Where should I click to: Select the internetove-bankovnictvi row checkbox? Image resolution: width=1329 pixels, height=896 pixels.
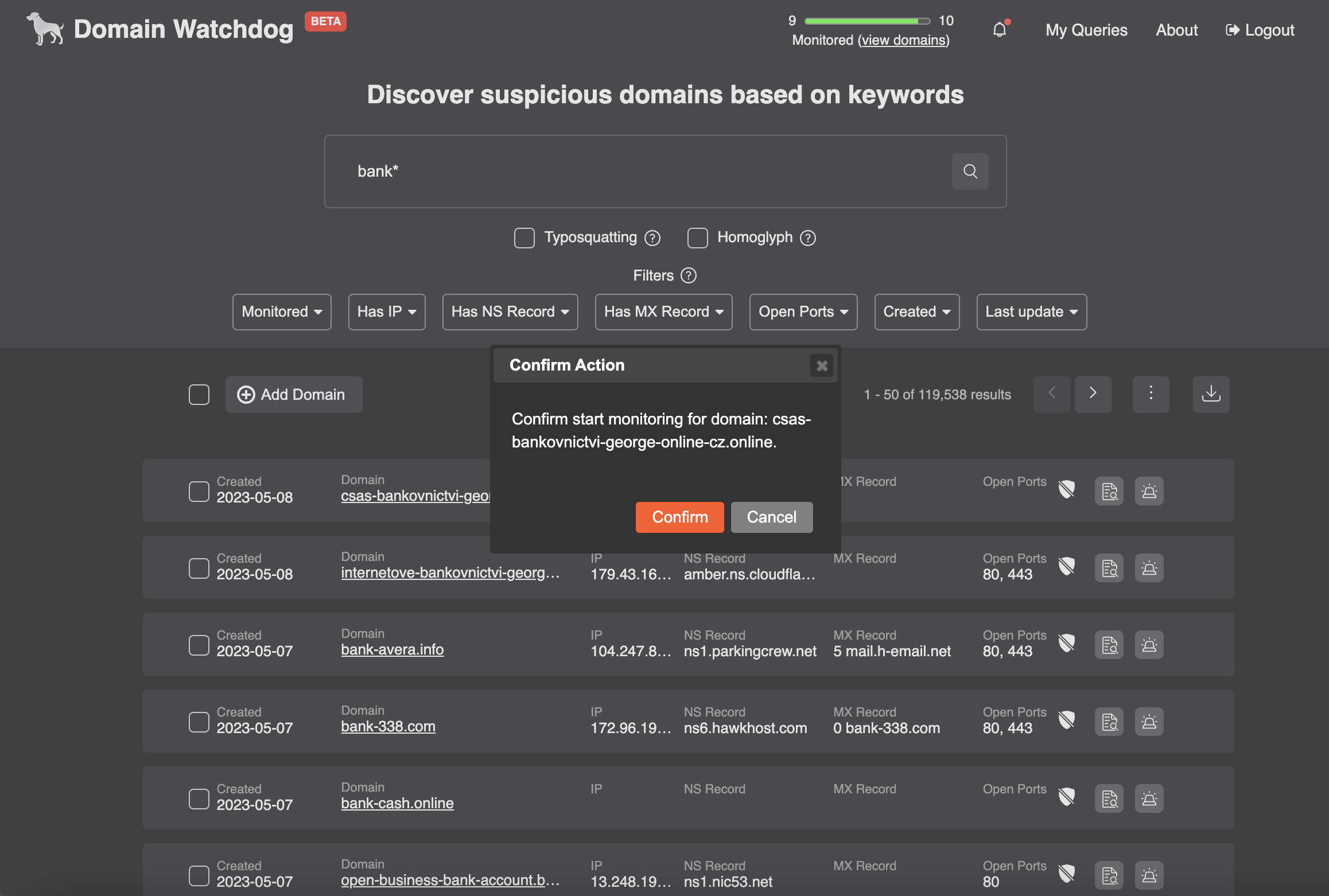199,568
